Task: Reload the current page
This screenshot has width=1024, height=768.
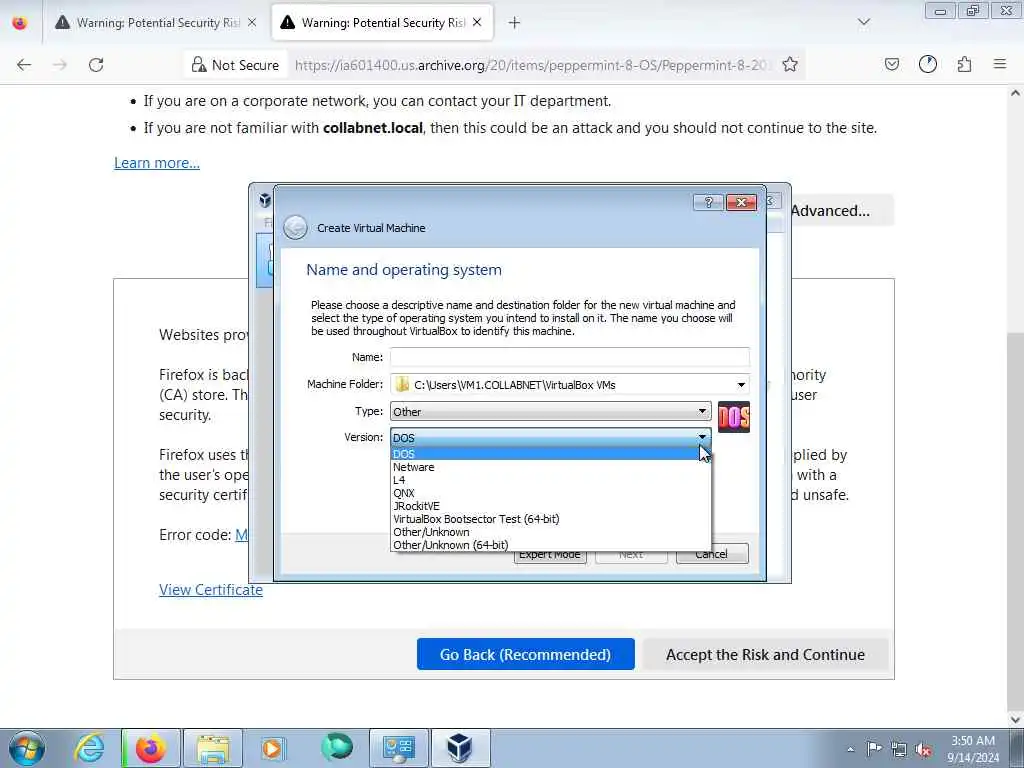Action: tap(96, 65)
